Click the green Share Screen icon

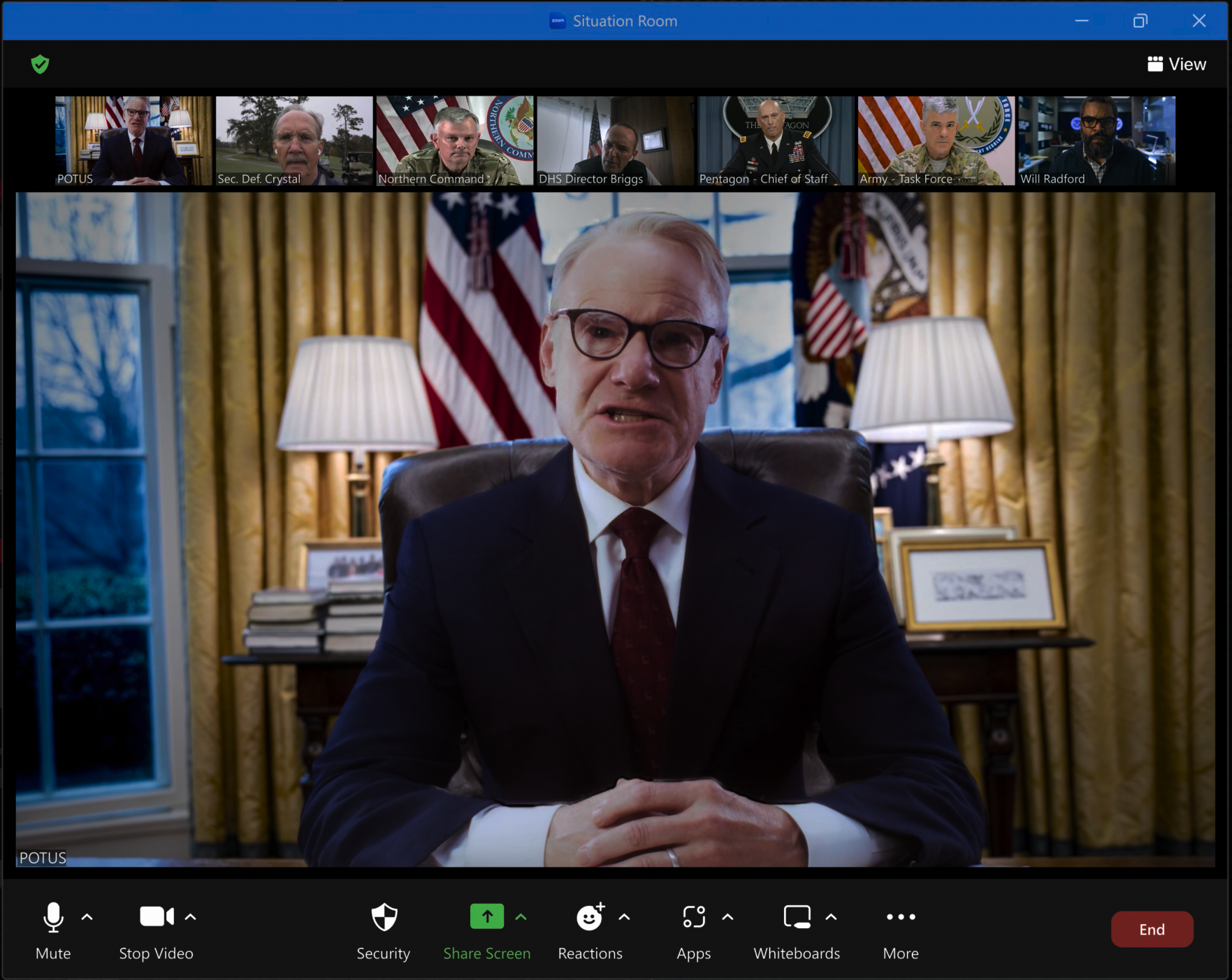(487, 916)
